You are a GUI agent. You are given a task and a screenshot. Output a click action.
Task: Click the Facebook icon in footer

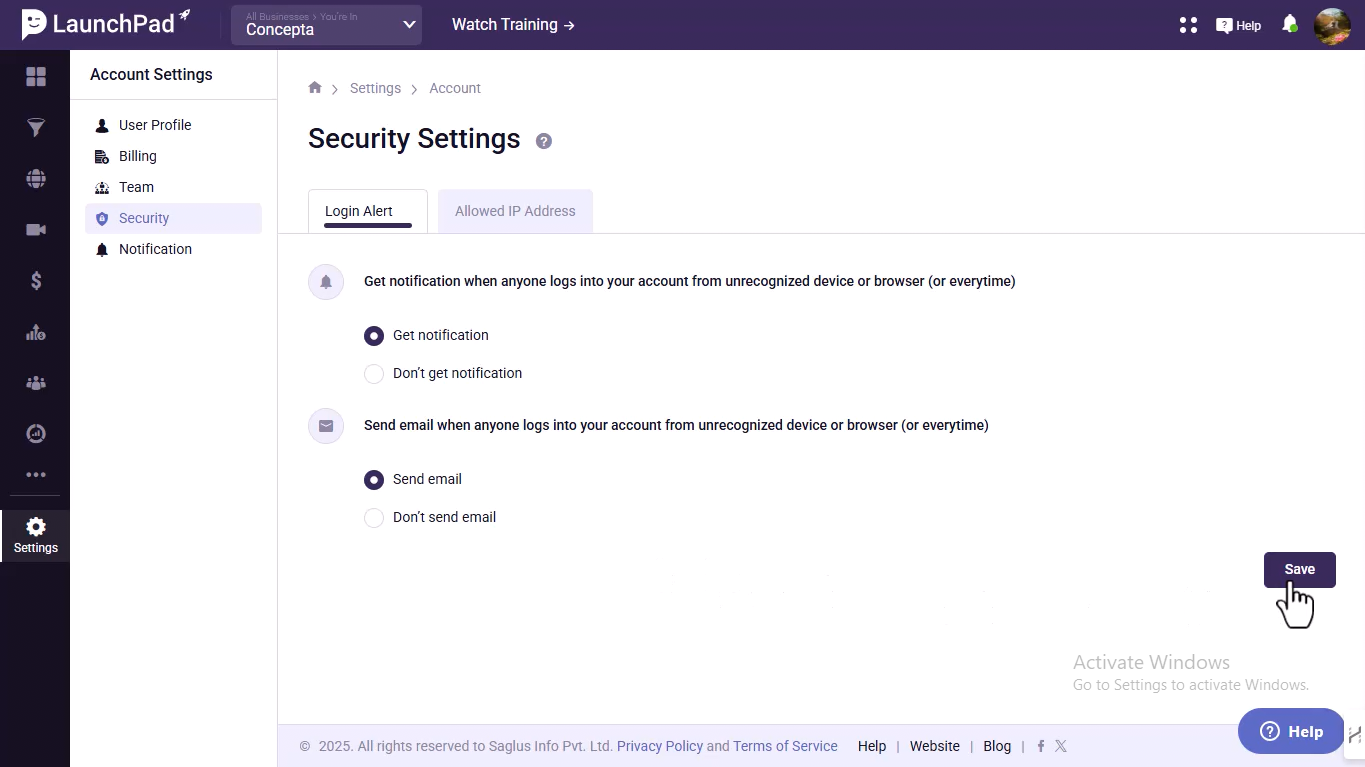tap(1041, 746)
